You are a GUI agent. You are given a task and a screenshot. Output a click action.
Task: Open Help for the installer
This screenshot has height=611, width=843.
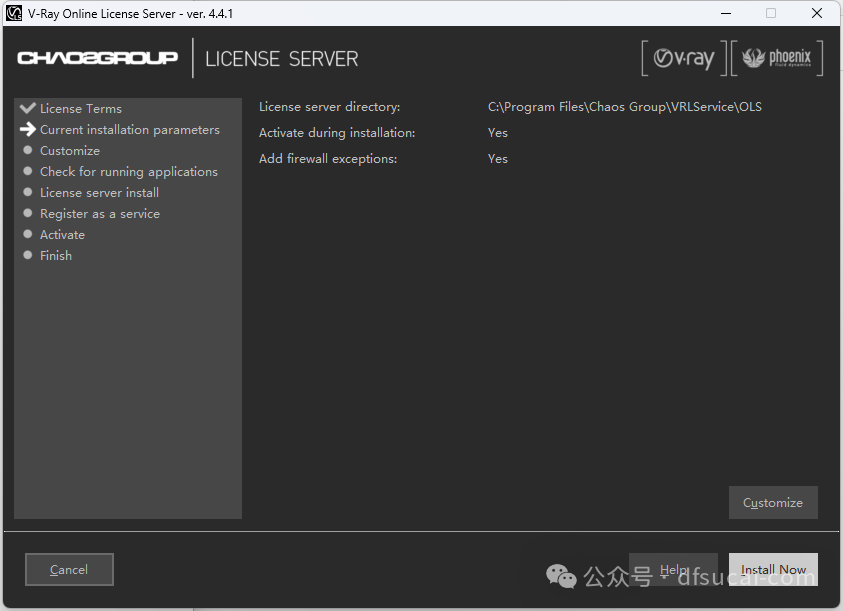pyautogui.click(x=673, y=570)
